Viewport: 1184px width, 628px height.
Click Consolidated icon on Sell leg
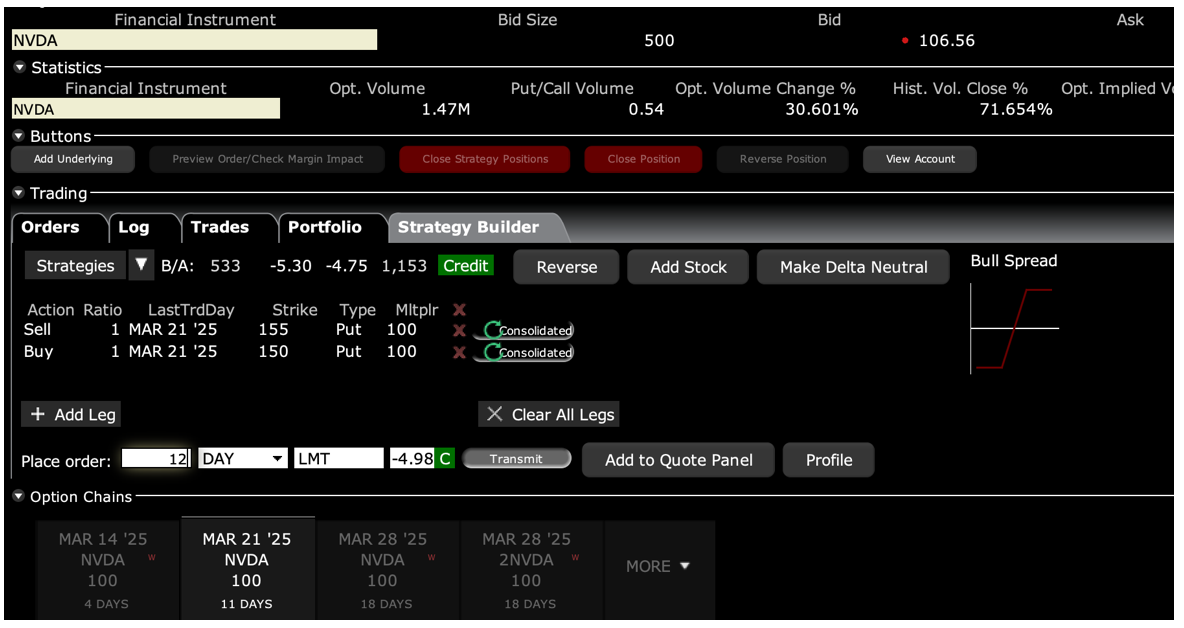(x=491, y=330)
